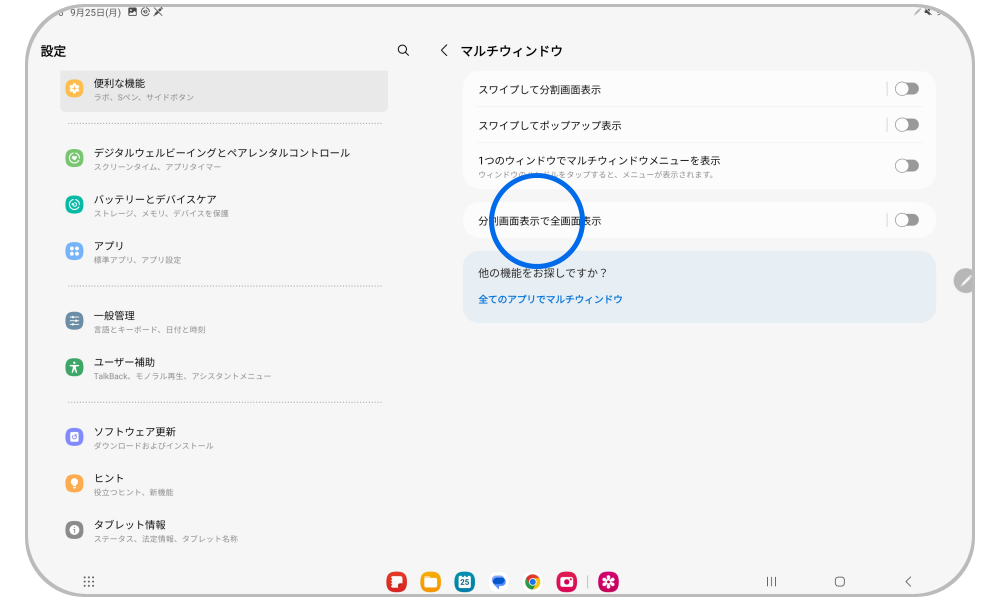The width and height of the screenshot is (1000, 600).
Task: Tap the アプリ blue four-dot icon
Action: coord(75,251)
